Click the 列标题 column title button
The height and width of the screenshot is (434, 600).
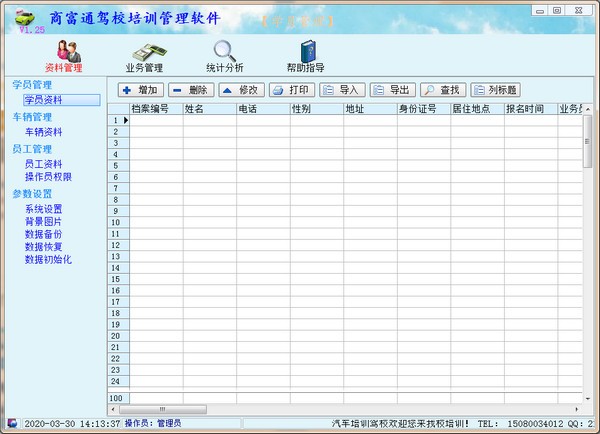point(495,90)
